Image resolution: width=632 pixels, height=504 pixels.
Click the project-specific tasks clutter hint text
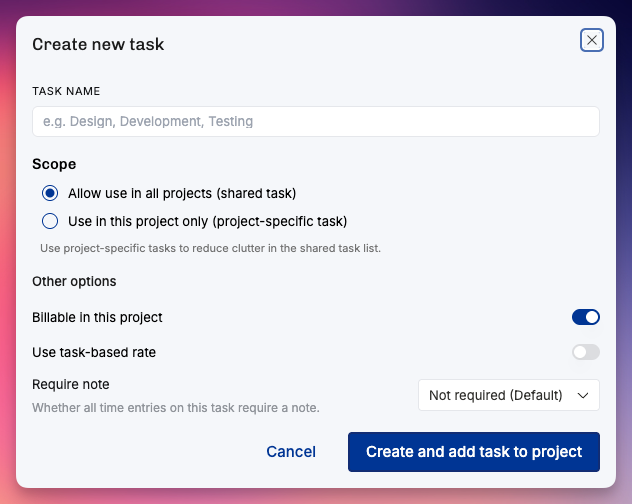pyautogui.click(x=210, y=248)
